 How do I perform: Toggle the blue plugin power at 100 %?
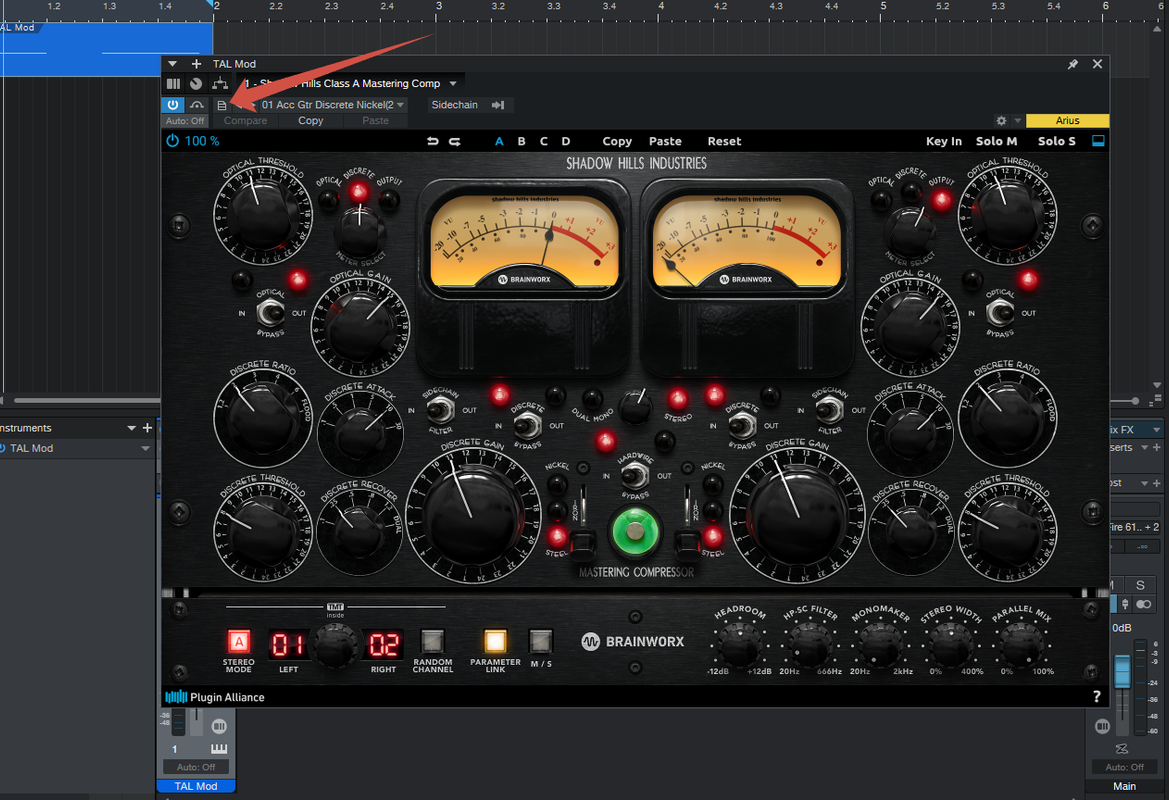click(x=172, y=140)
